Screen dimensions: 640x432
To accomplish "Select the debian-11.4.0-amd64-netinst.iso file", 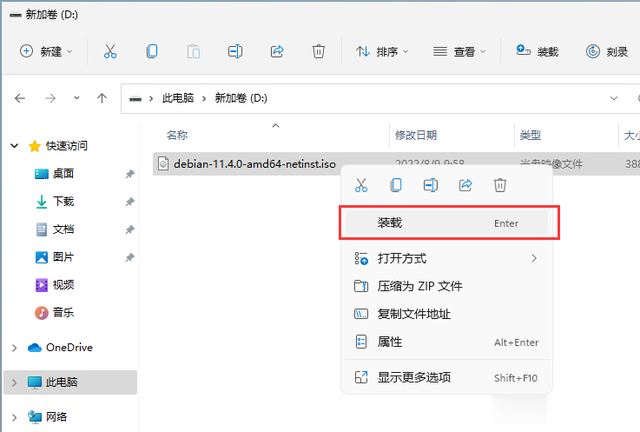I will click(x=255, y=164).
